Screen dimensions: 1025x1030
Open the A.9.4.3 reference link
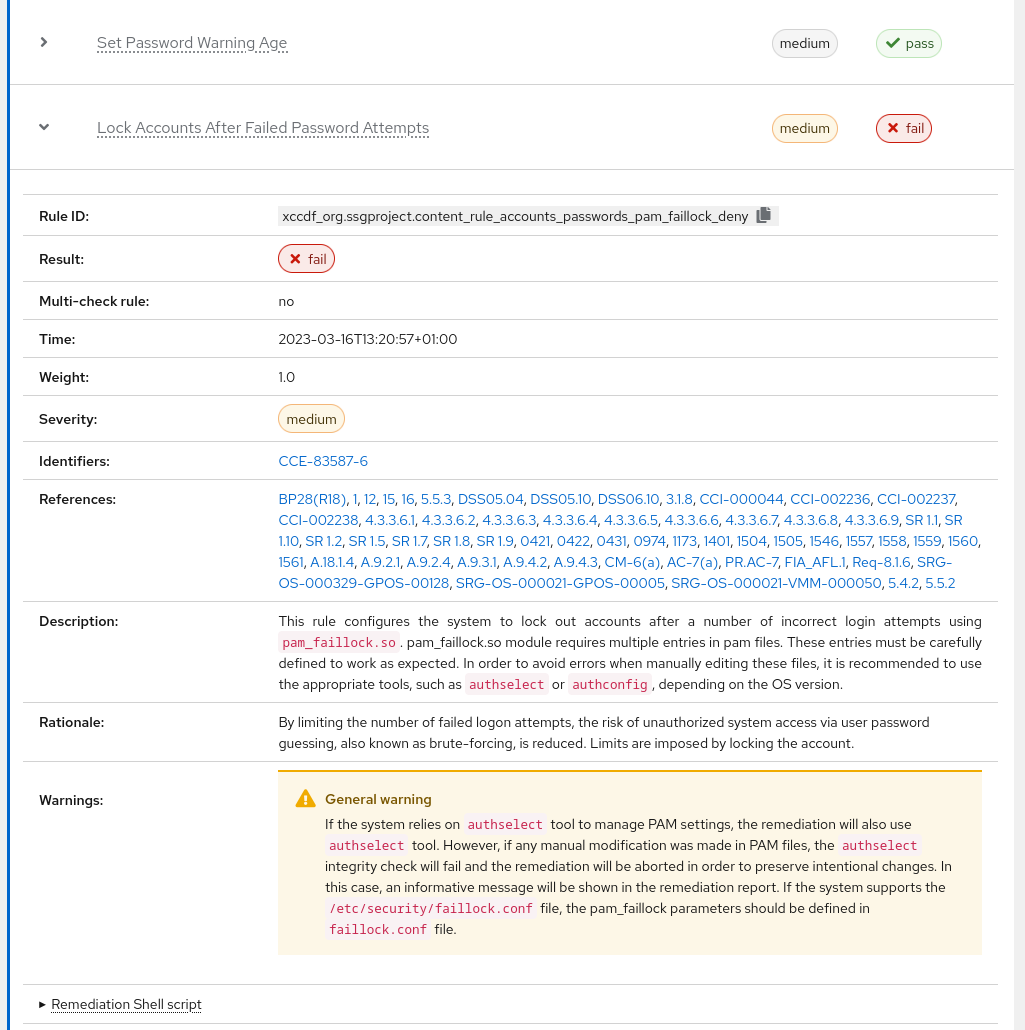[x=576, y=562]
